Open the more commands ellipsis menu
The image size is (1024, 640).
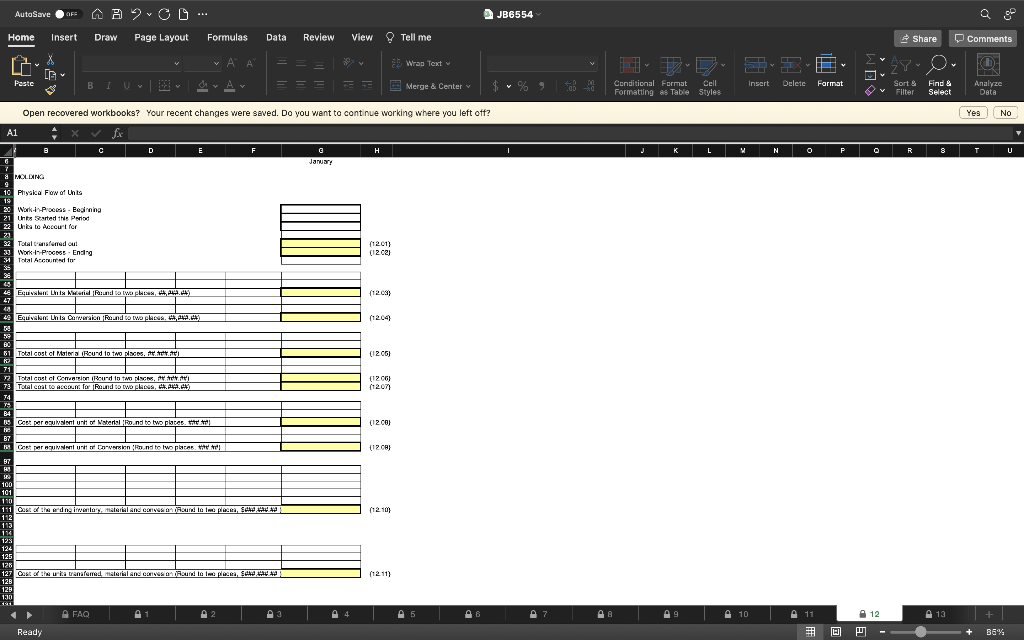pos(202,14)
